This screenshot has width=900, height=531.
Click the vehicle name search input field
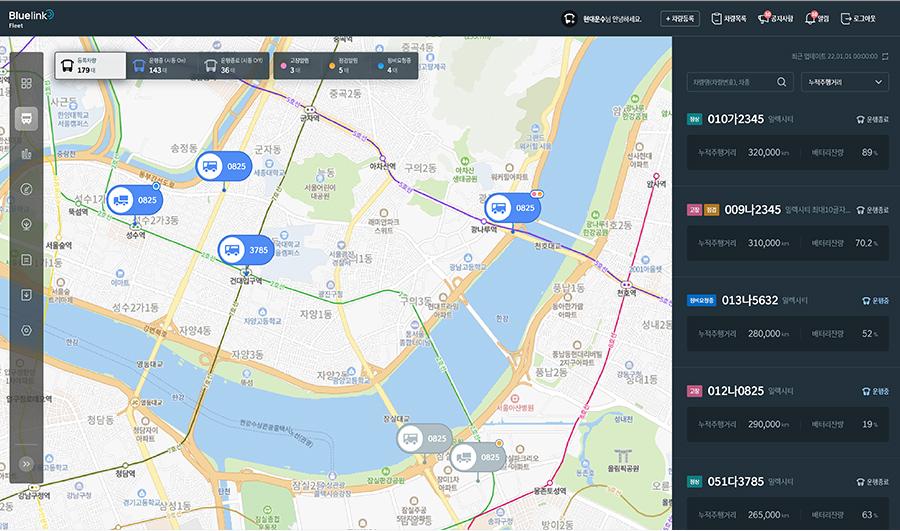point(730,82)
